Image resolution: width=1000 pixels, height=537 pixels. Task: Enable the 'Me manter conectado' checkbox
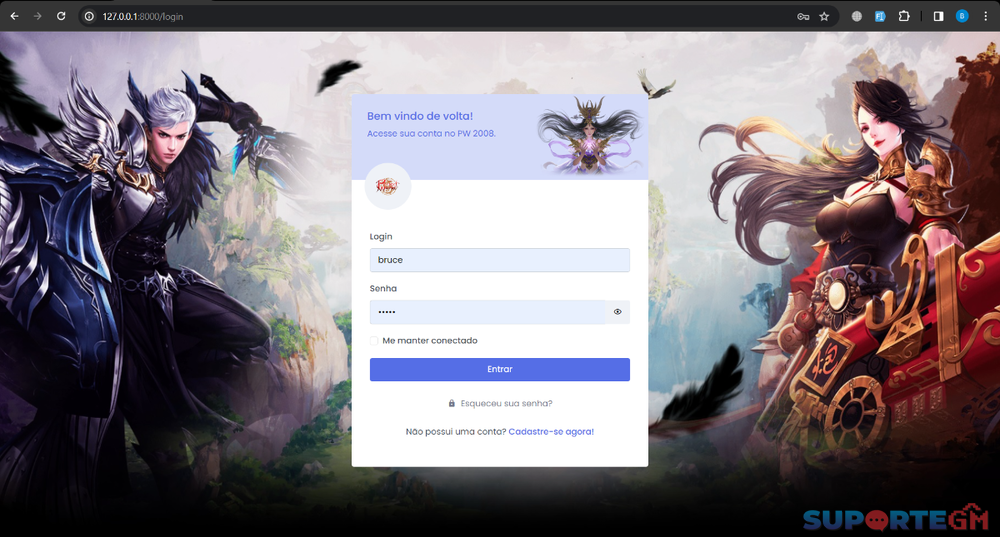(374, 341)
